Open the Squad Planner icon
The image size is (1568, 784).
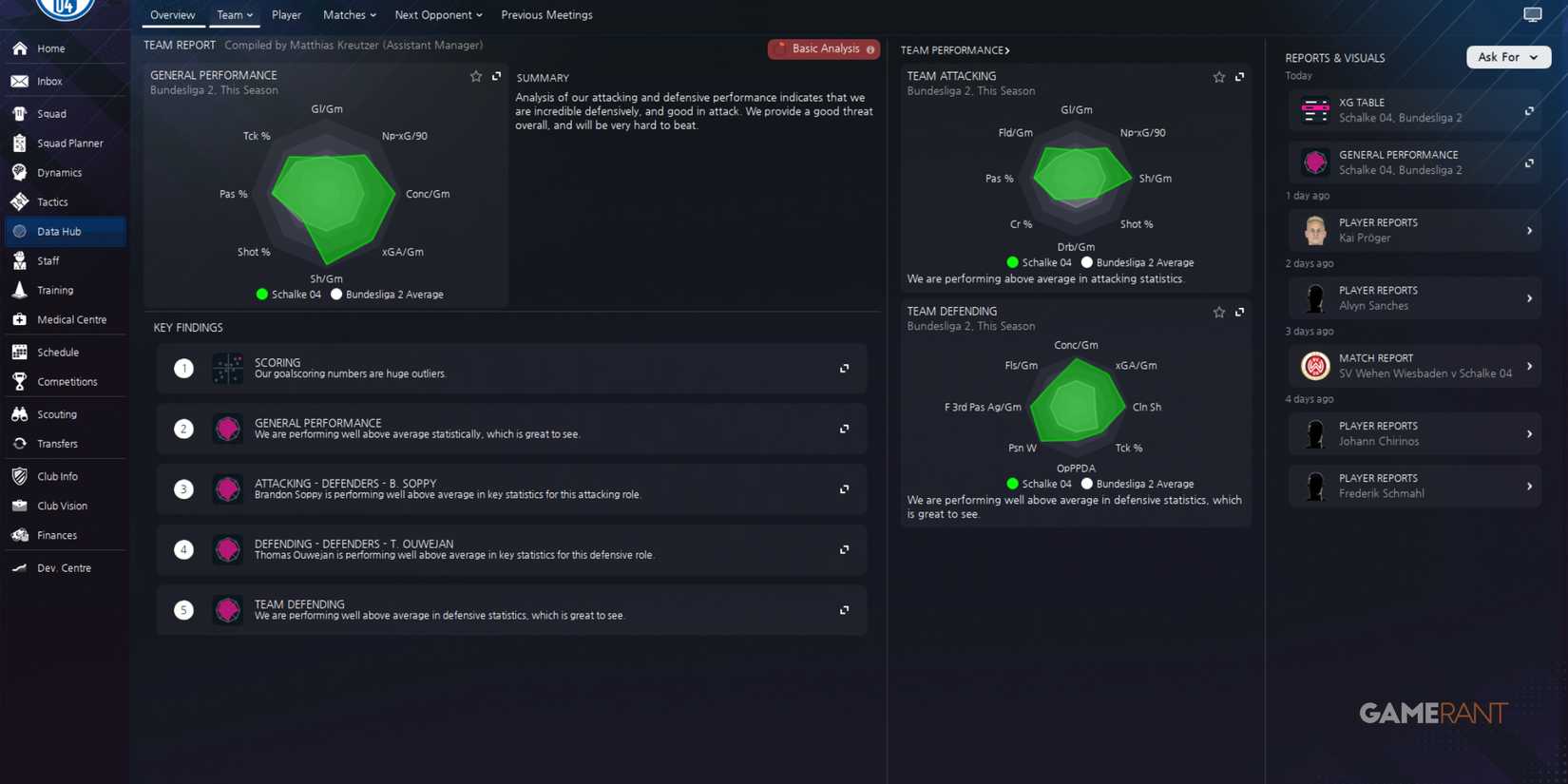(x=20, y=143)
